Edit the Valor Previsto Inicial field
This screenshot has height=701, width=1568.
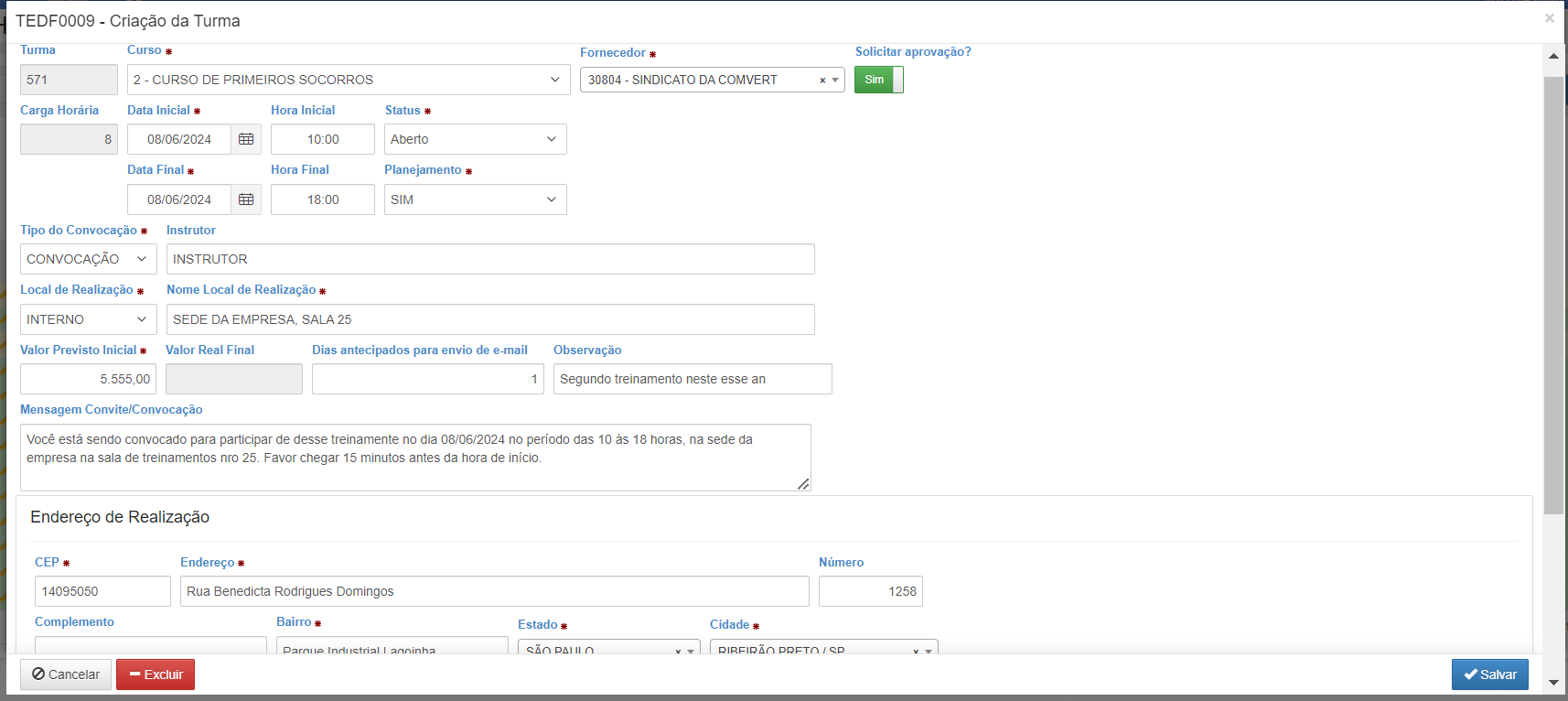click(x=88, y=379)
